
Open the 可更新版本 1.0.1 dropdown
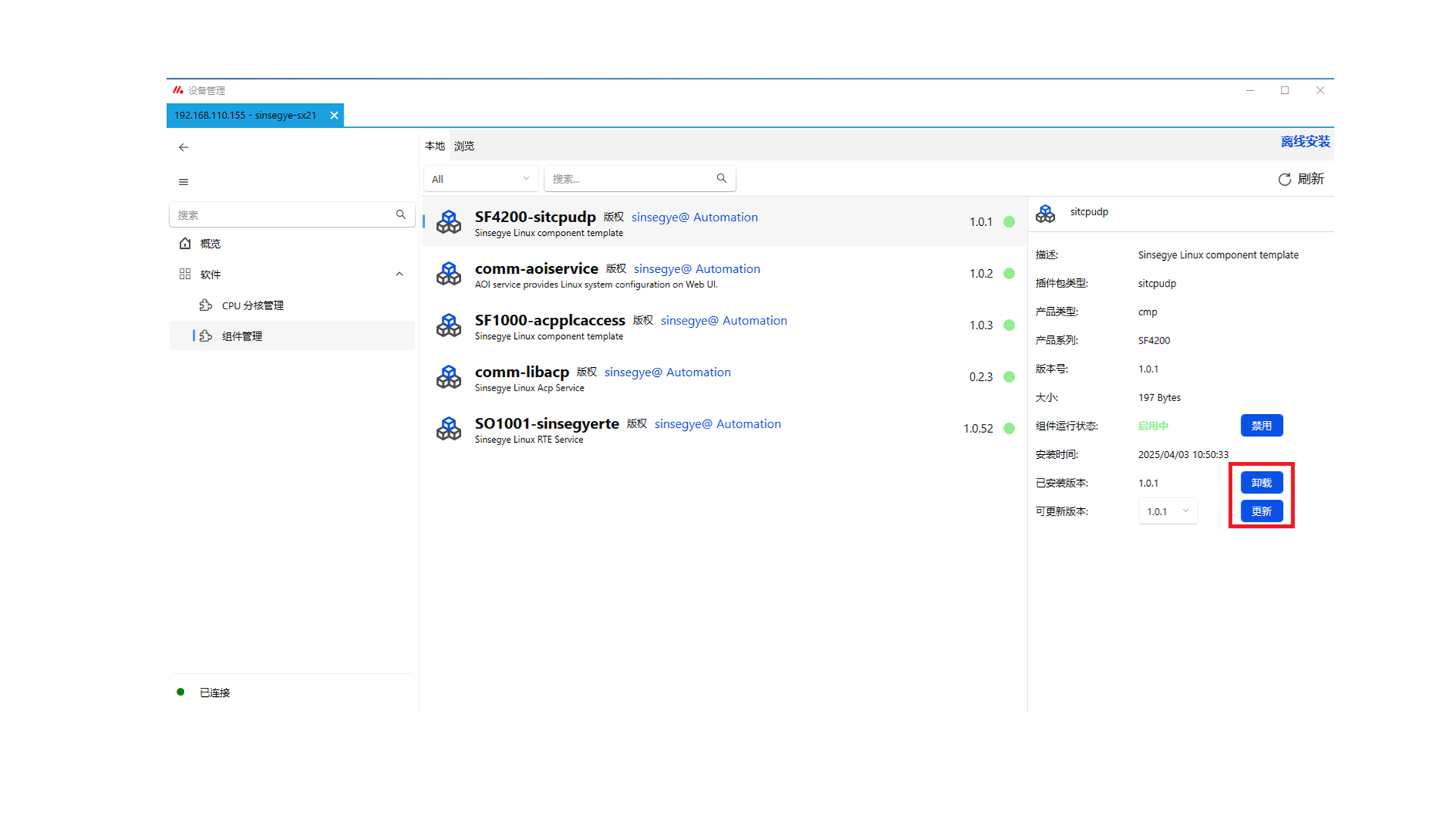click(x=1167, y=511)
